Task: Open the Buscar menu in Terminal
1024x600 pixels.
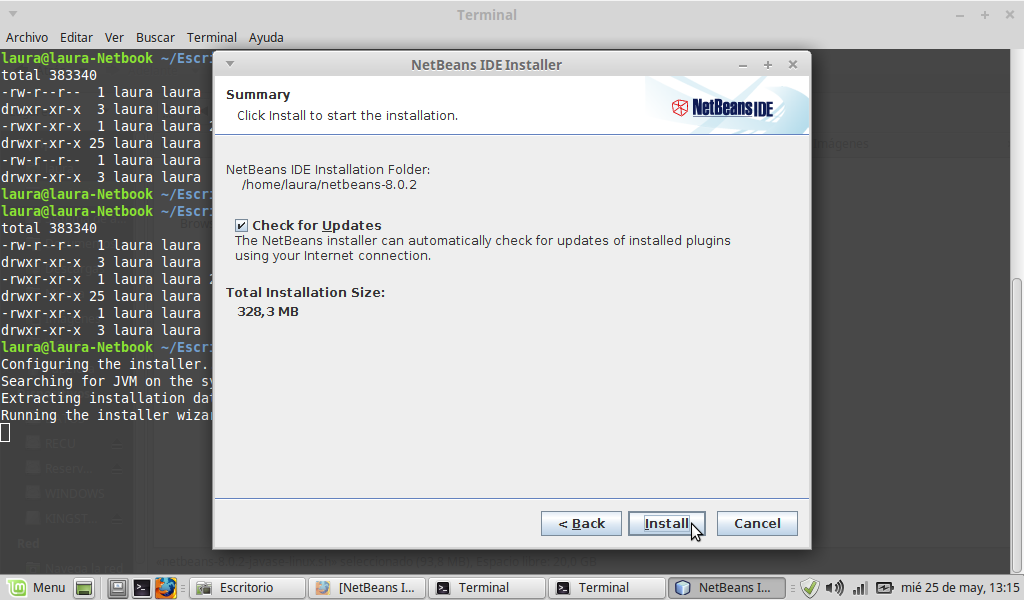Action: coord(155,37)
